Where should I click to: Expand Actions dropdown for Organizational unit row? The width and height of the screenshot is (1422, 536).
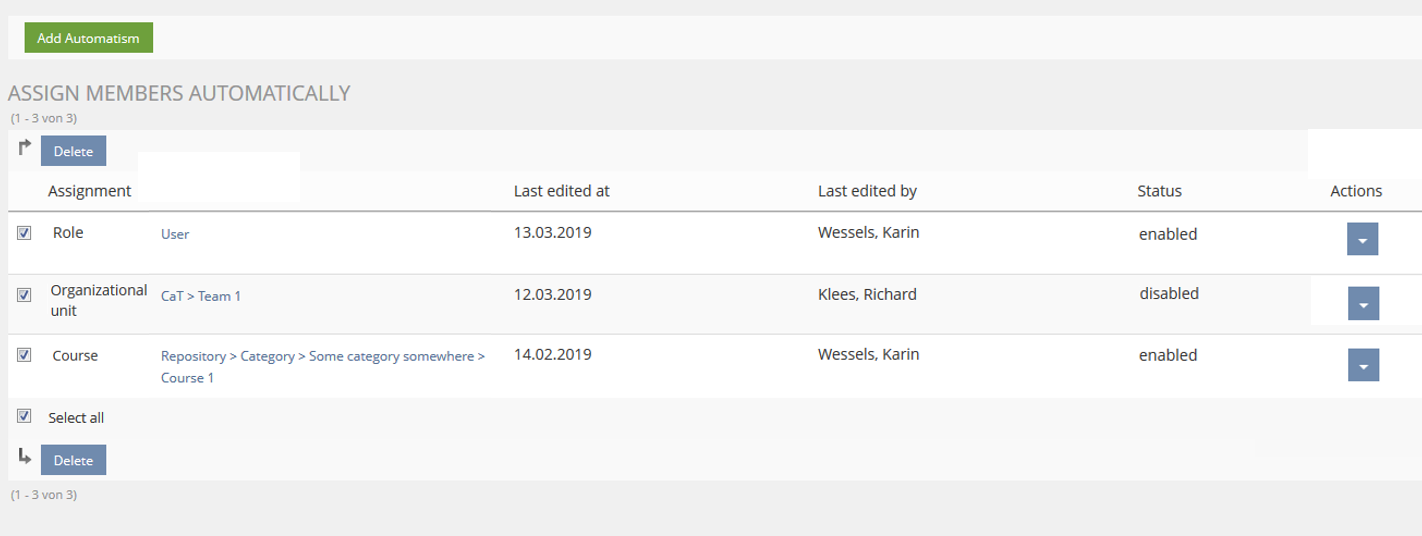[x=1362, y=303]
